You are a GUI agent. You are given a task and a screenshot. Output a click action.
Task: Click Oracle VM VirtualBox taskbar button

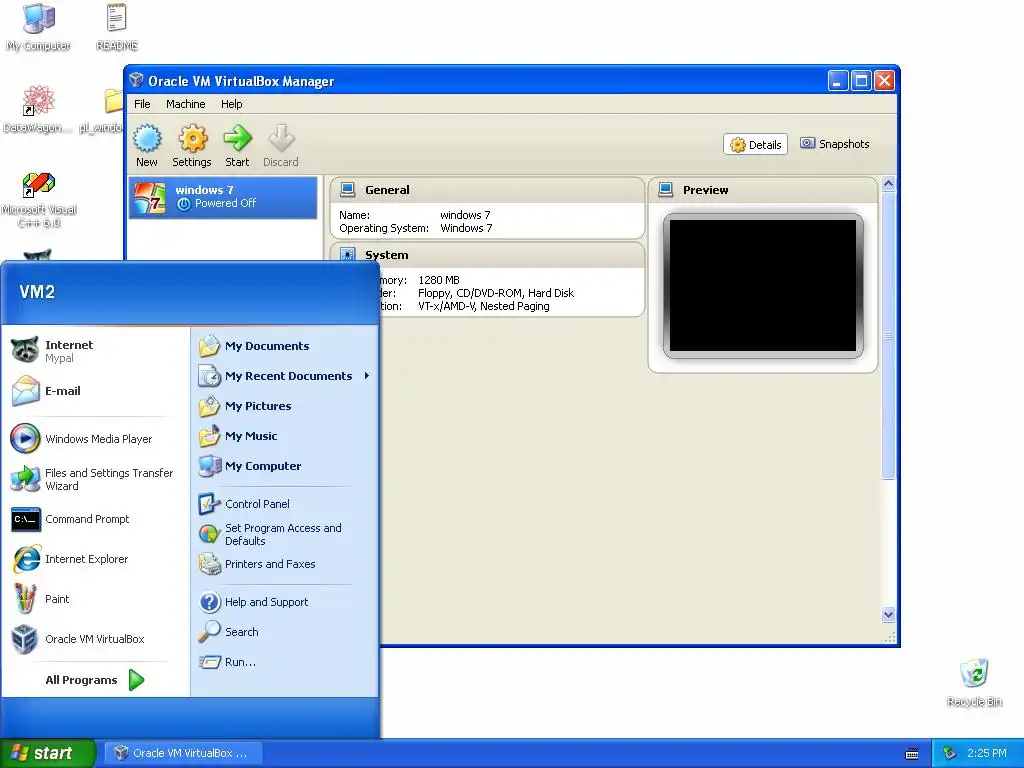(x=182, y=753)
